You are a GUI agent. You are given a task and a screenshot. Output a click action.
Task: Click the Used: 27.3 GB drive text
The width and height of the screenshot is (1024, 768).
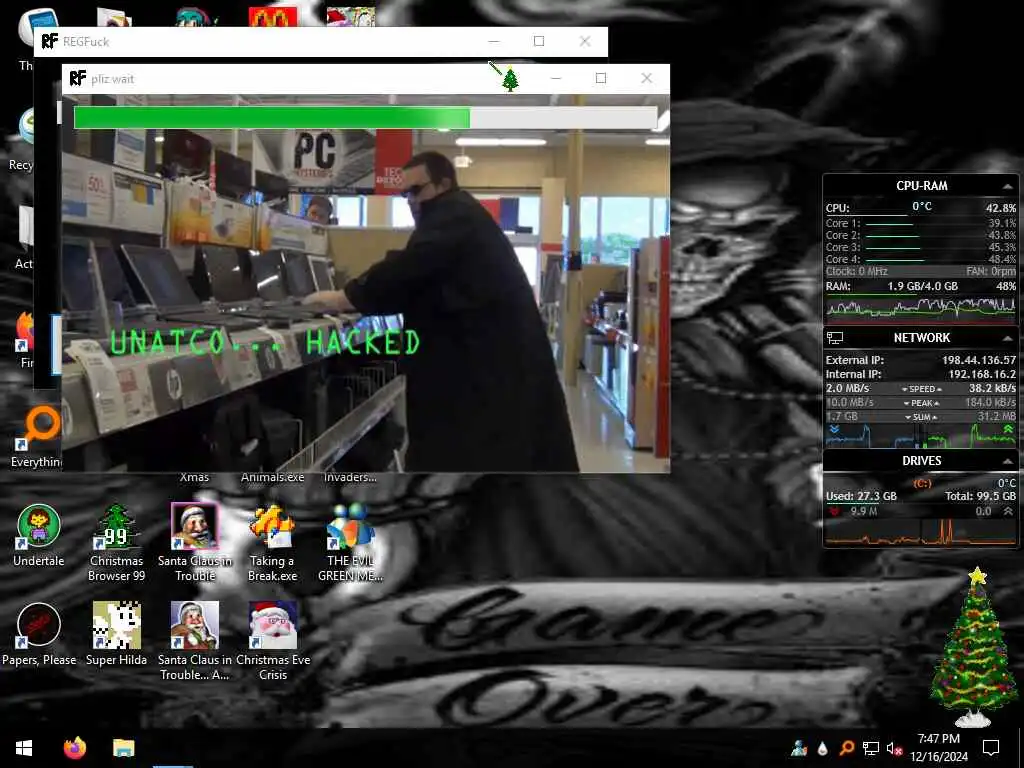861,496
